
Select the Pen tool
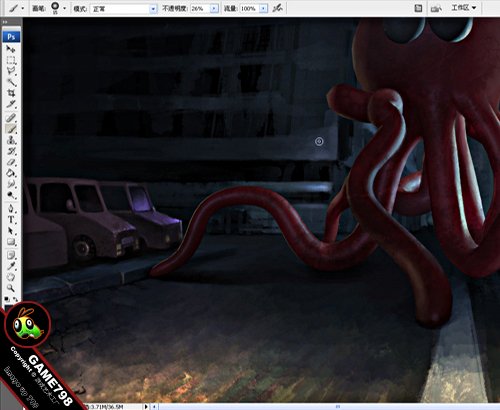pos(11,208)
